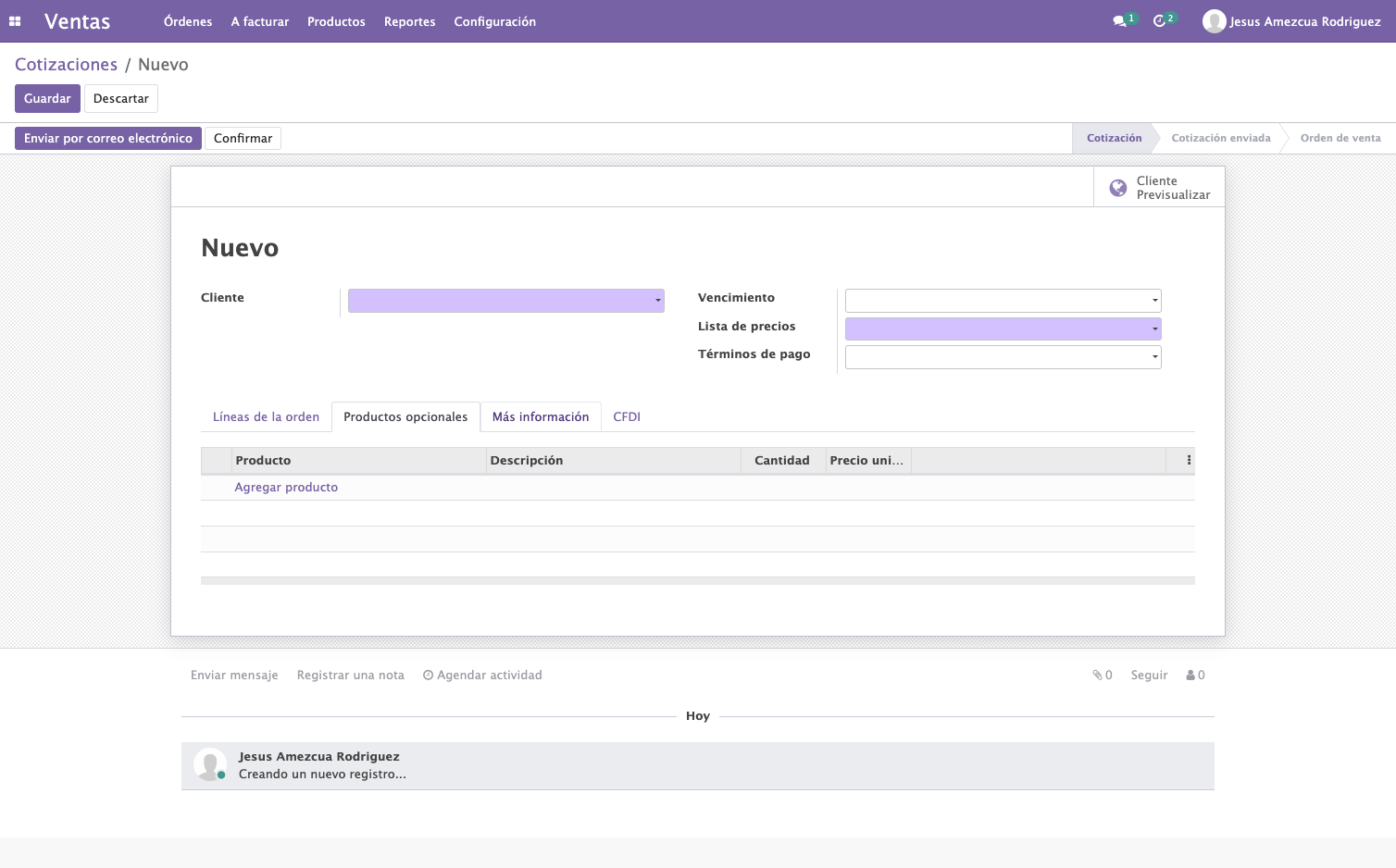Click the Cantidad column header

pyautogui.click(x=783, y=461)
